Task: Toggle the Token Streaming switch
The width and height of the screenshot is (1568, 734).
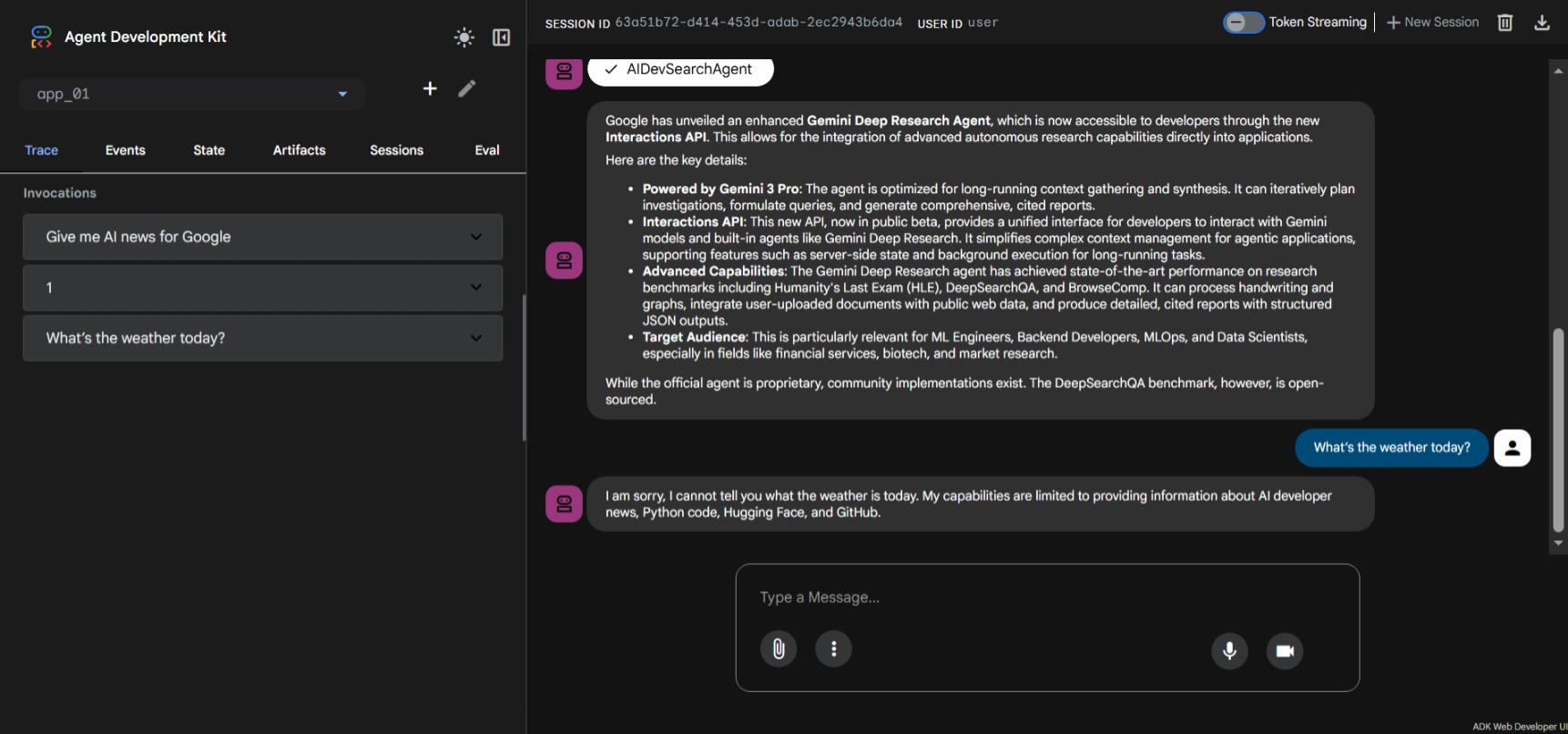Action: [1243, 22]
